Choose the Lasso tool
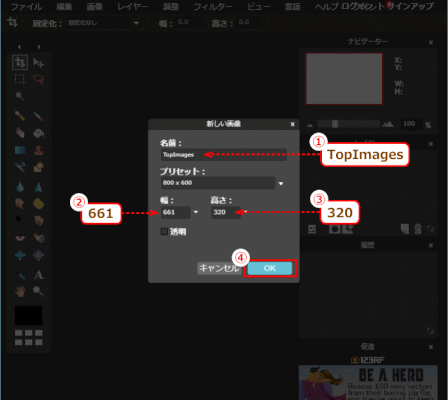 [38, 79]
